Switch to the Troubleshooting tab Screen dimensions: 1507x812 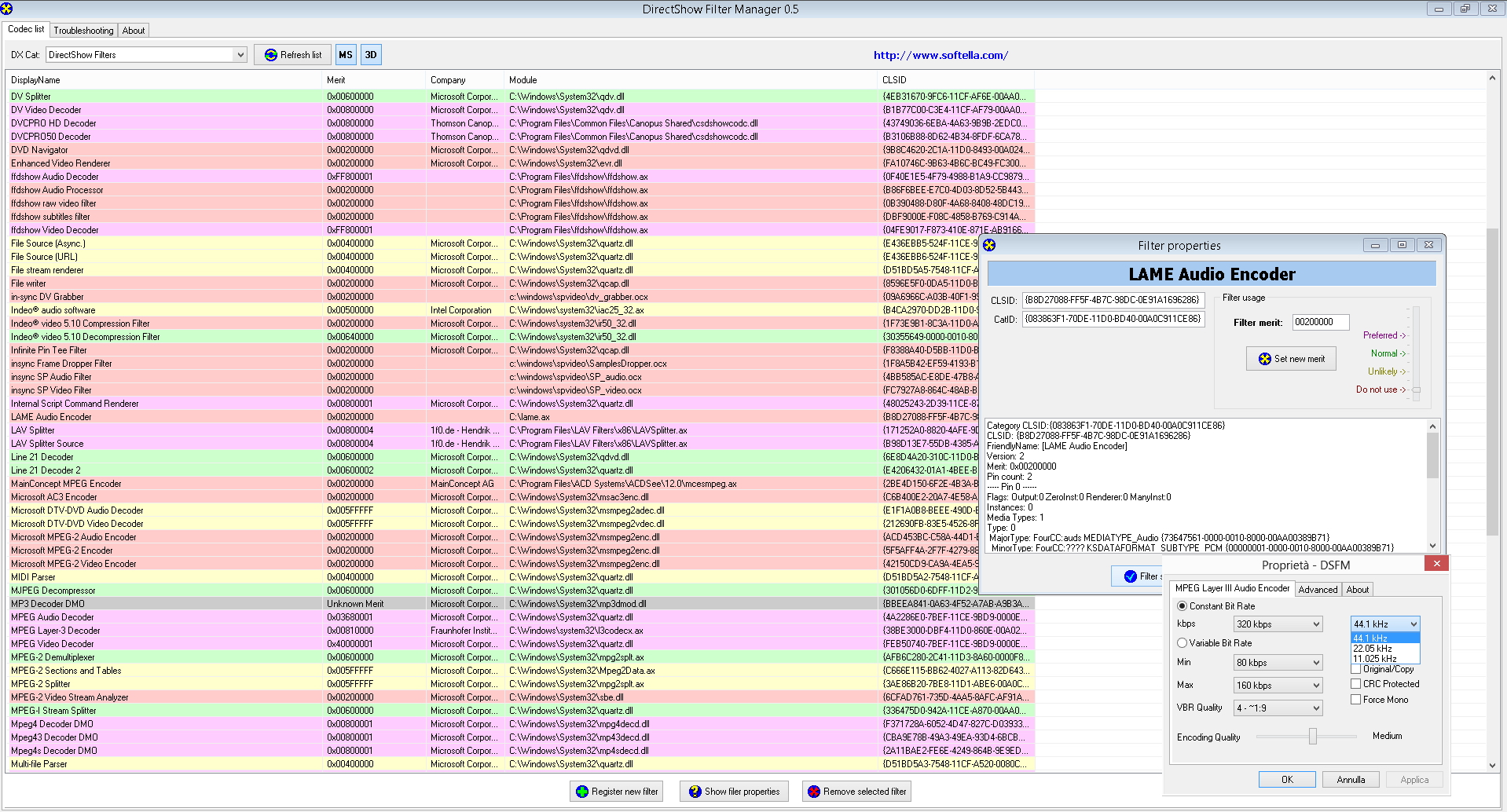pyautogui.click(x=83, y=31)
